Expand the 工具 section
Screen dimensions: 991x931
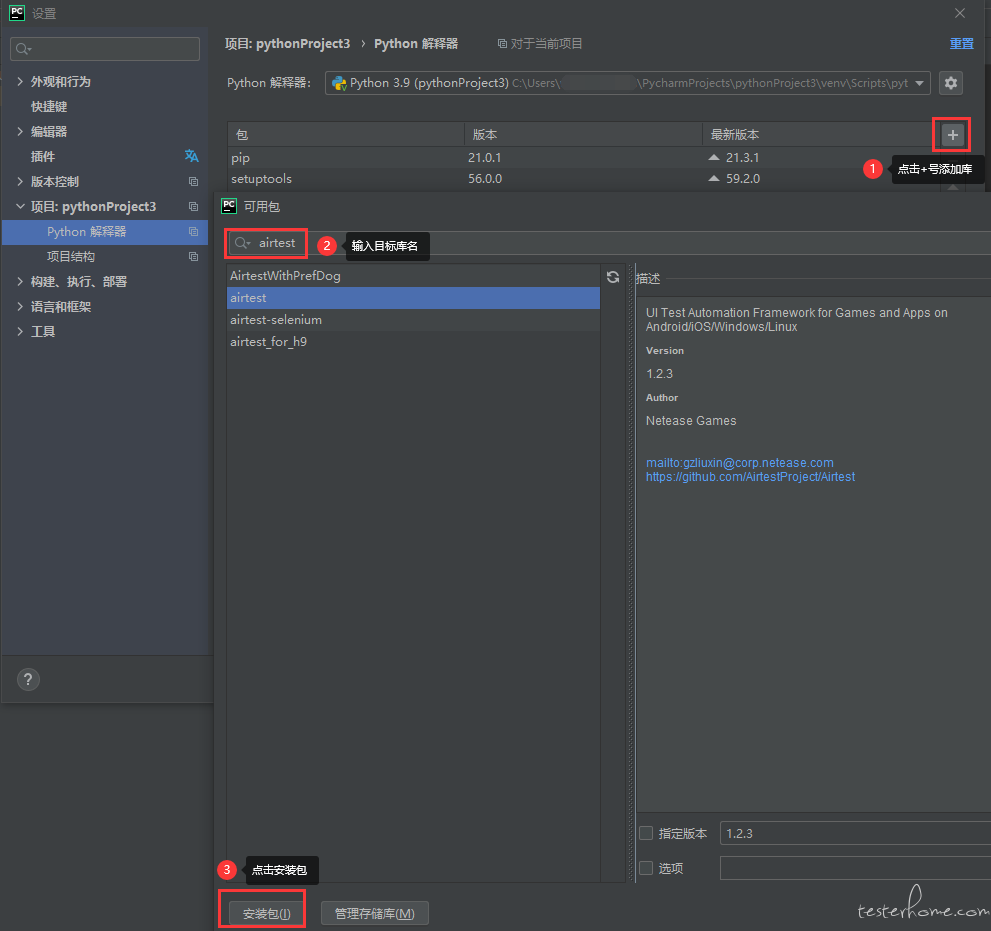tap(20, 331)
